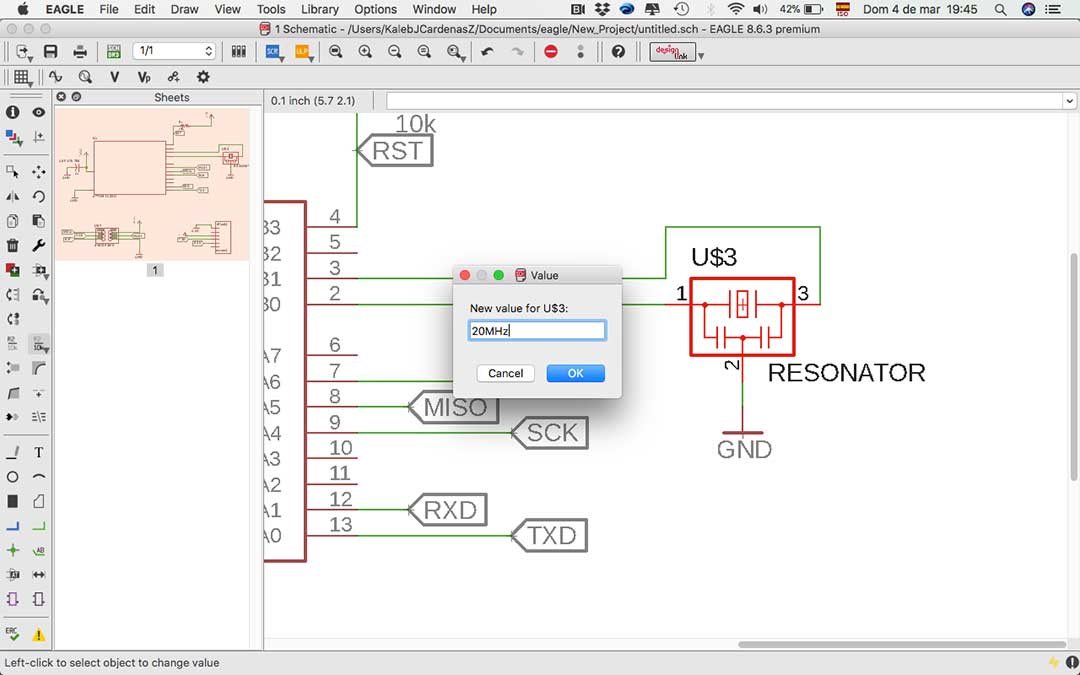Click the horizontal scrollbar at bottom
The width and height of the screenshot is (1080, 675).
click(x=901, y=645)
